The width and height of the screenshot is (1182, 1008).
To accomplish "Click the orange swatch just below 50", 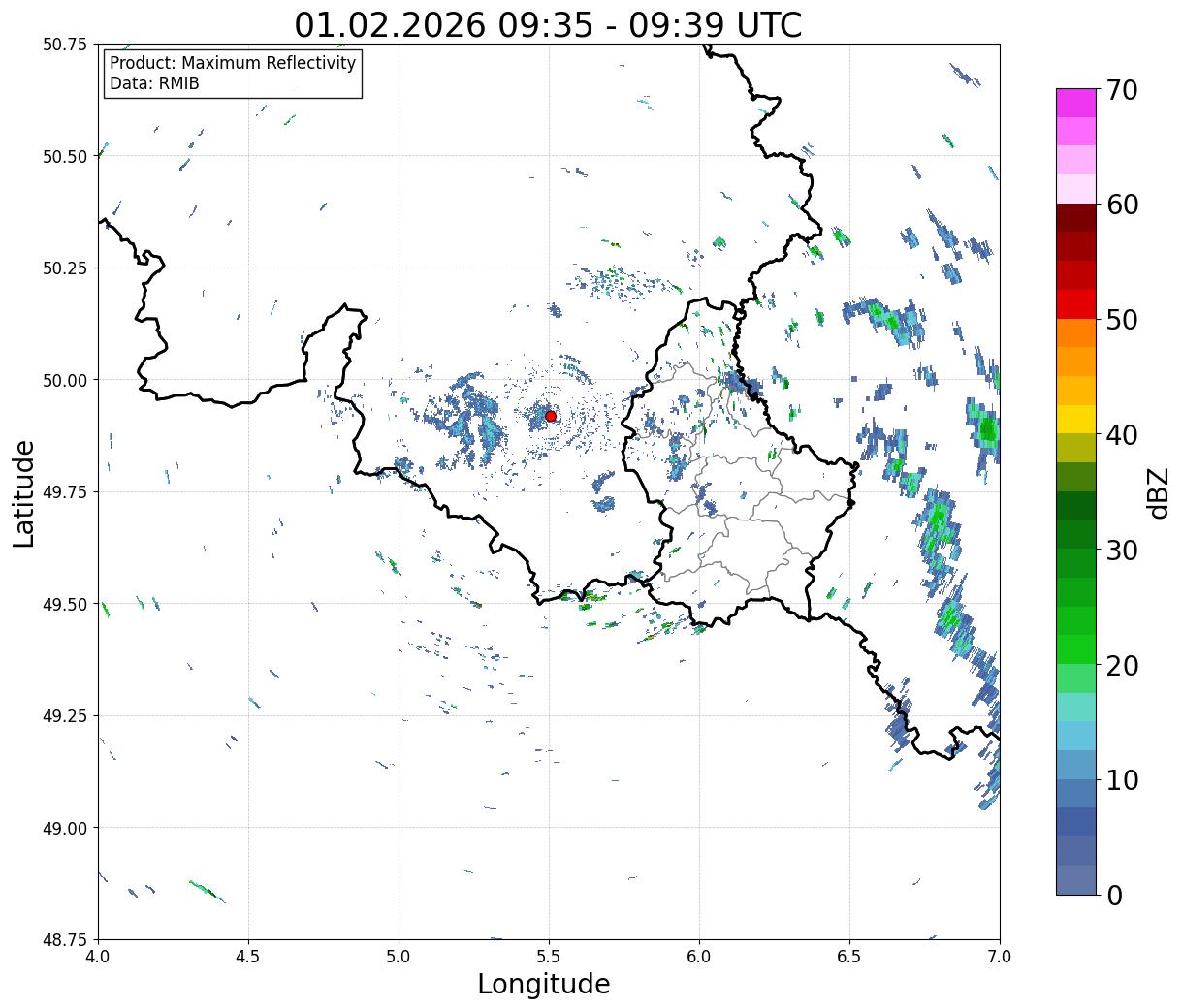I will [1076, 333].
